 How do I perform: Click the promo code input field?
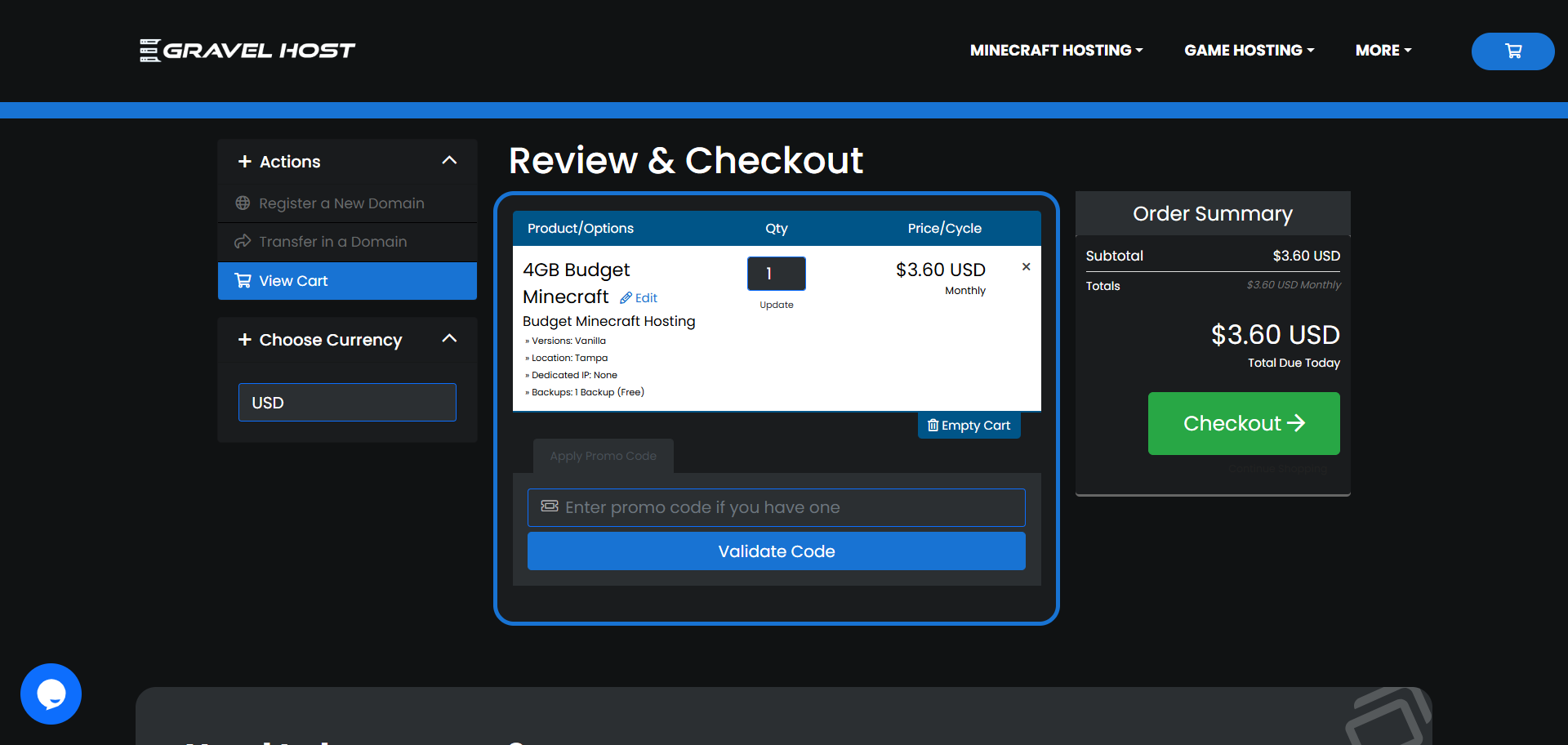tap(776, 507)
